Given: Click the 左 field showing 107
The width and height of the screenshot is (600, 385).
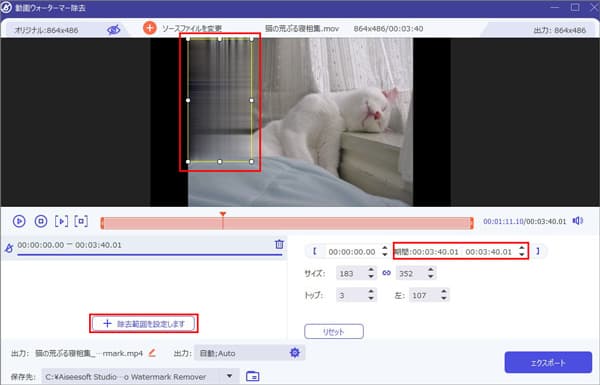Looking at the screenshot, I should point(424,295).
